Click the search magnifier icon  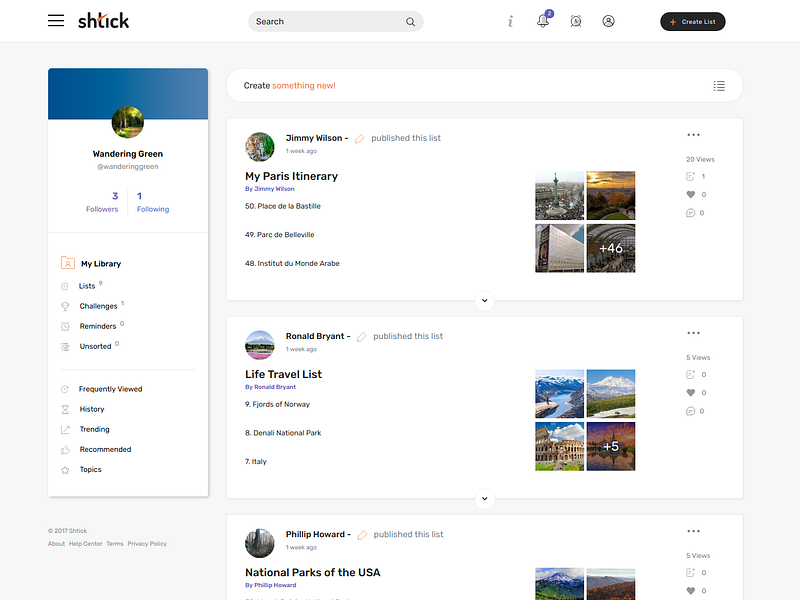click(410, 22)
